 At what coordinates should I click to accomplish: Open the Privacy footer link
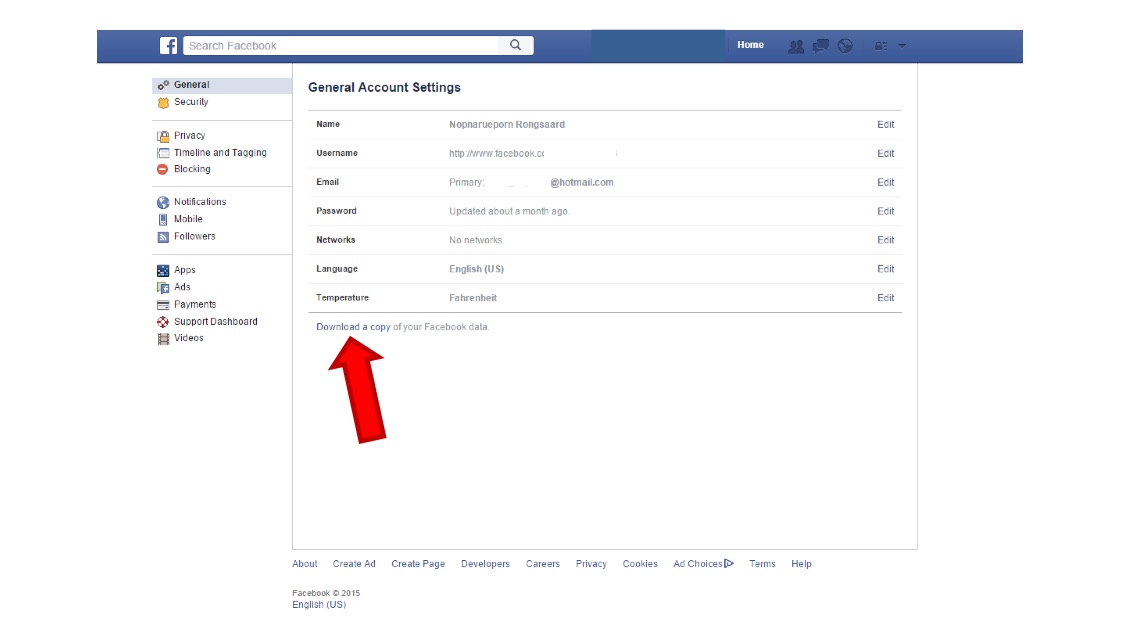[x=591, y=564]
